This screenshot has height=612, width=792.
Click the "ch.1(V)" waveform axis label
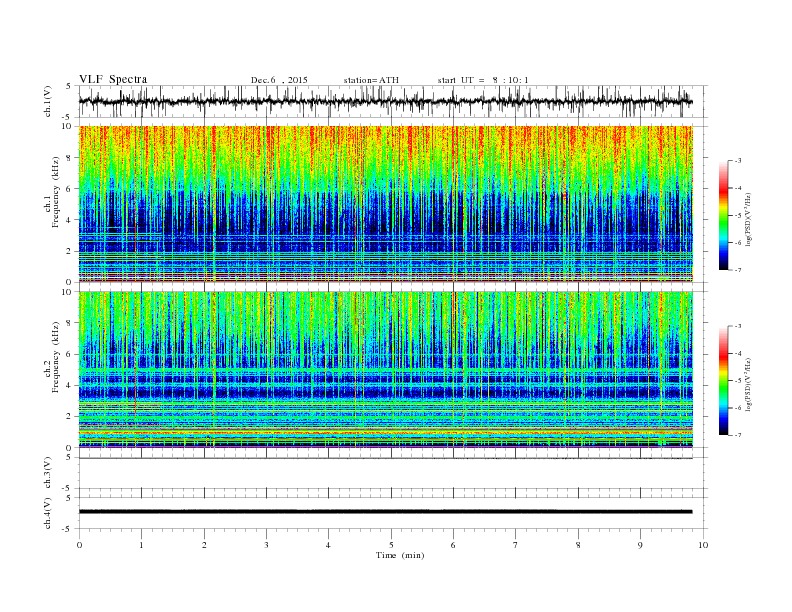[x=48, y=101]
